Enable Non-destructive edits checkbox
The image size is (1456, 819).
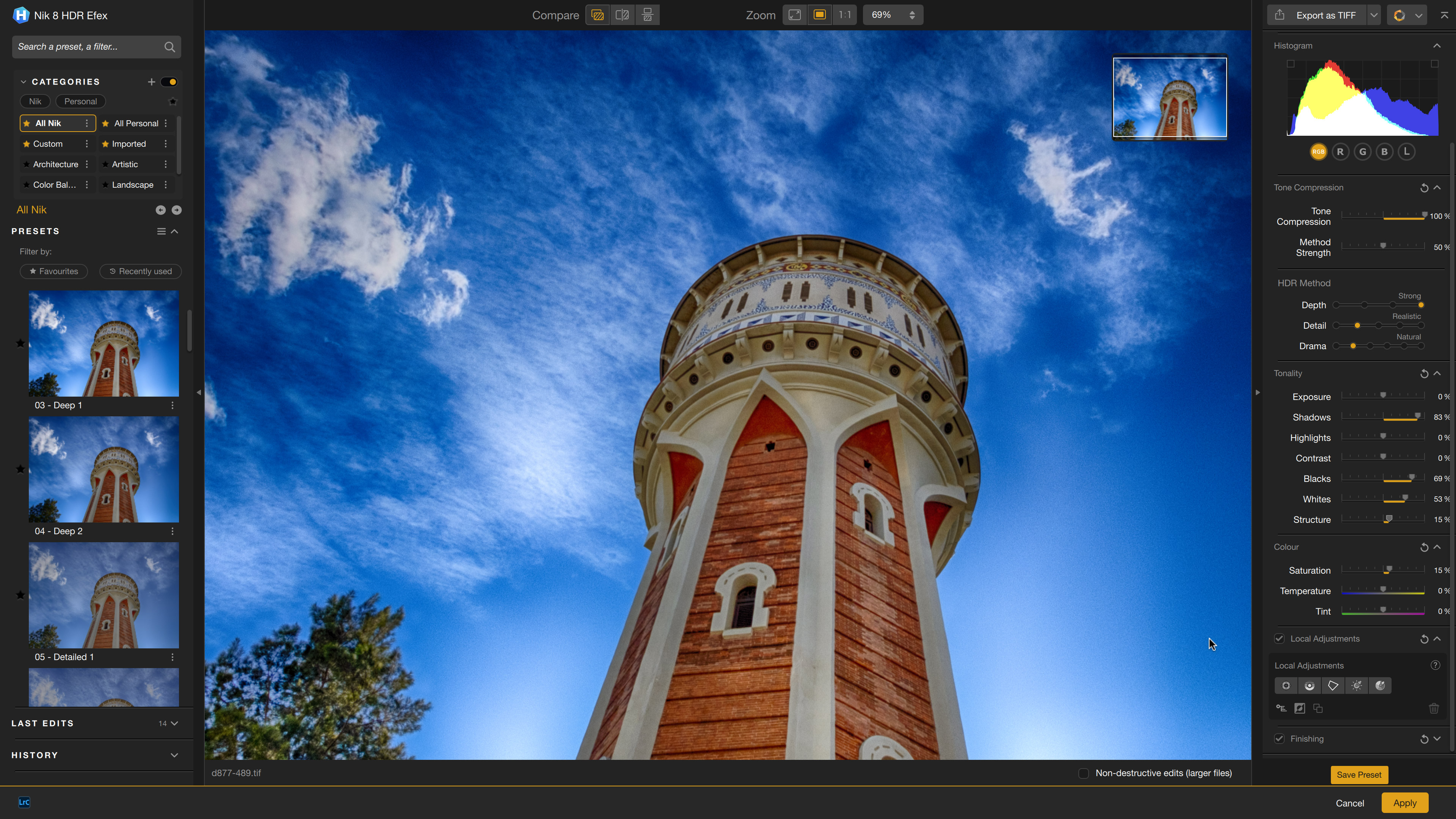tap(1084, 773)
